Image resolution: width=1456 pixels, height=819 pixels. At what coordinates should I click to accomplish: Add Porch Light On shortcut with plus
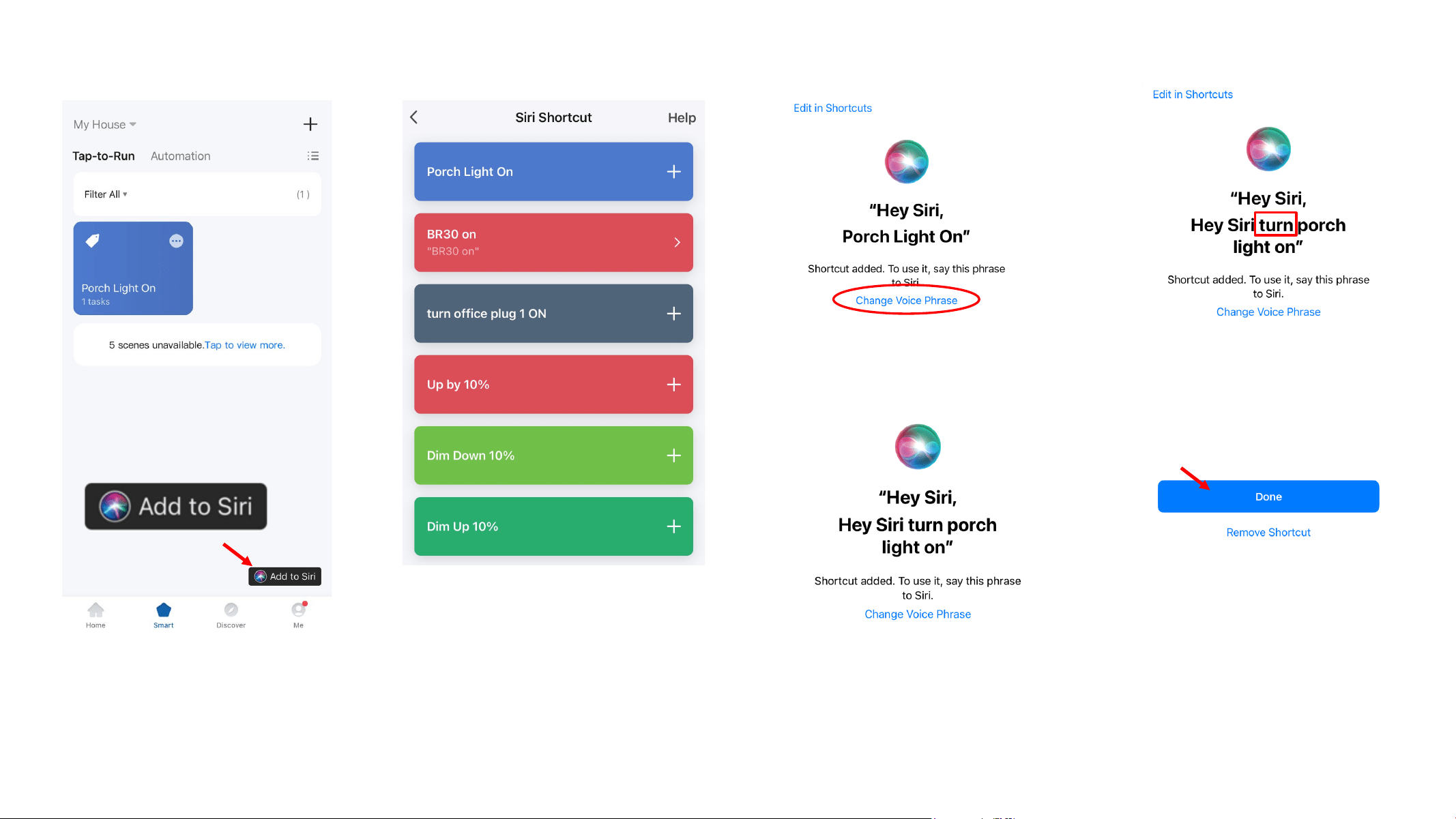pos(673,172)
